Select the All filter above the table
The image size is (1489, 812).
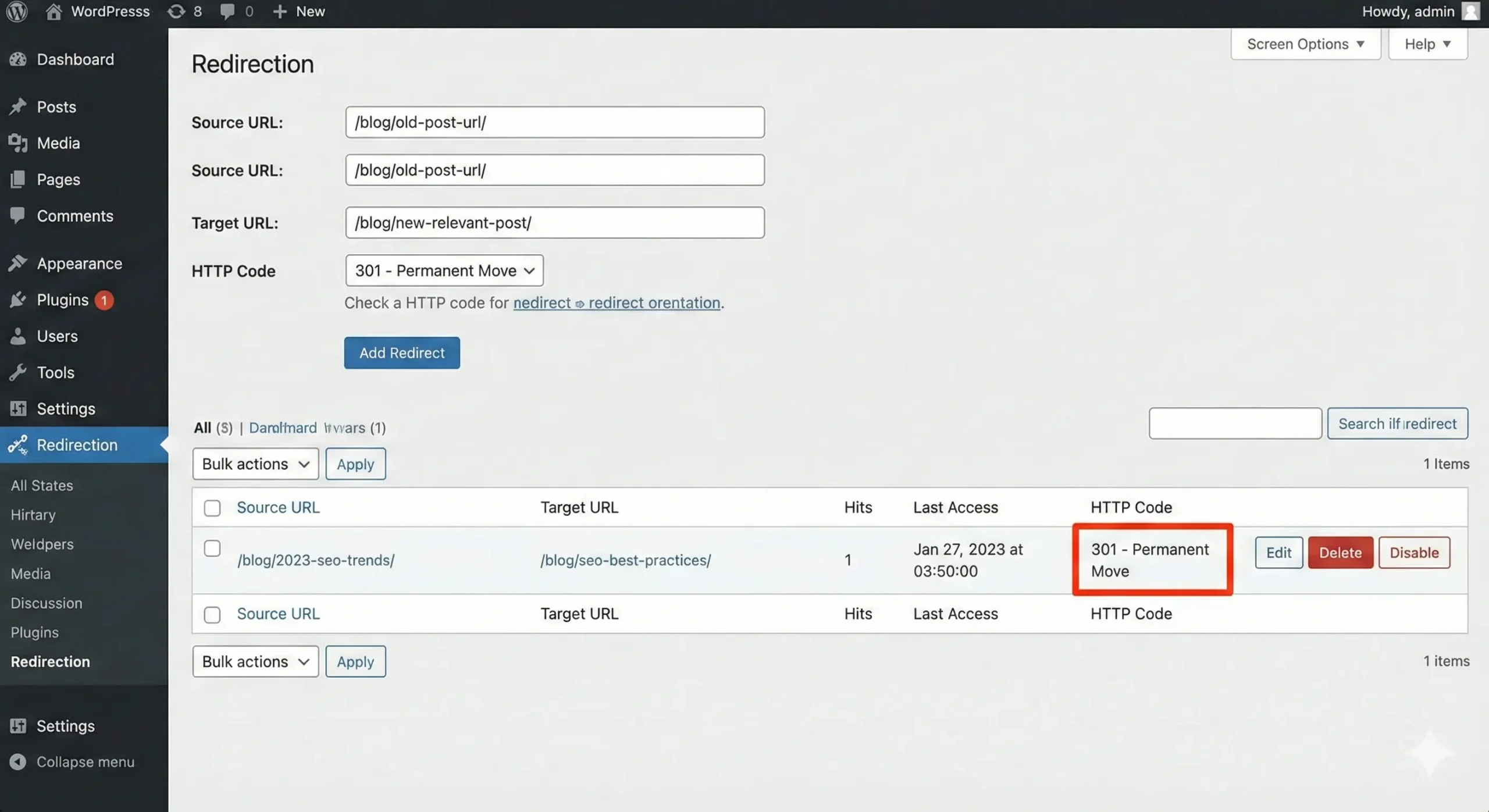coord(205,428)
